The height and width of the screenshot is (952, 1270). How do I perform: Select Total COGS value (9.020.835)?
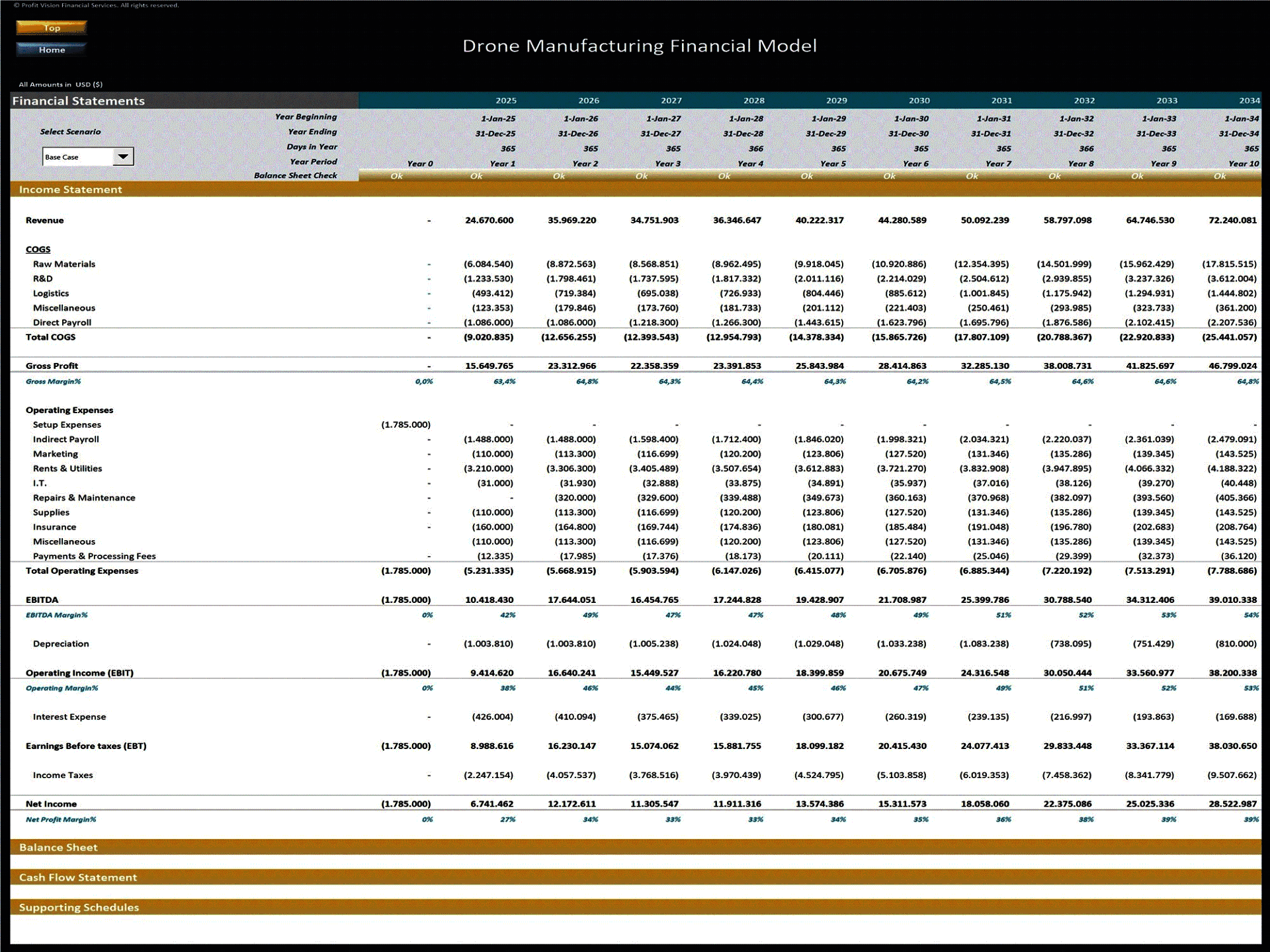(488, 337)
